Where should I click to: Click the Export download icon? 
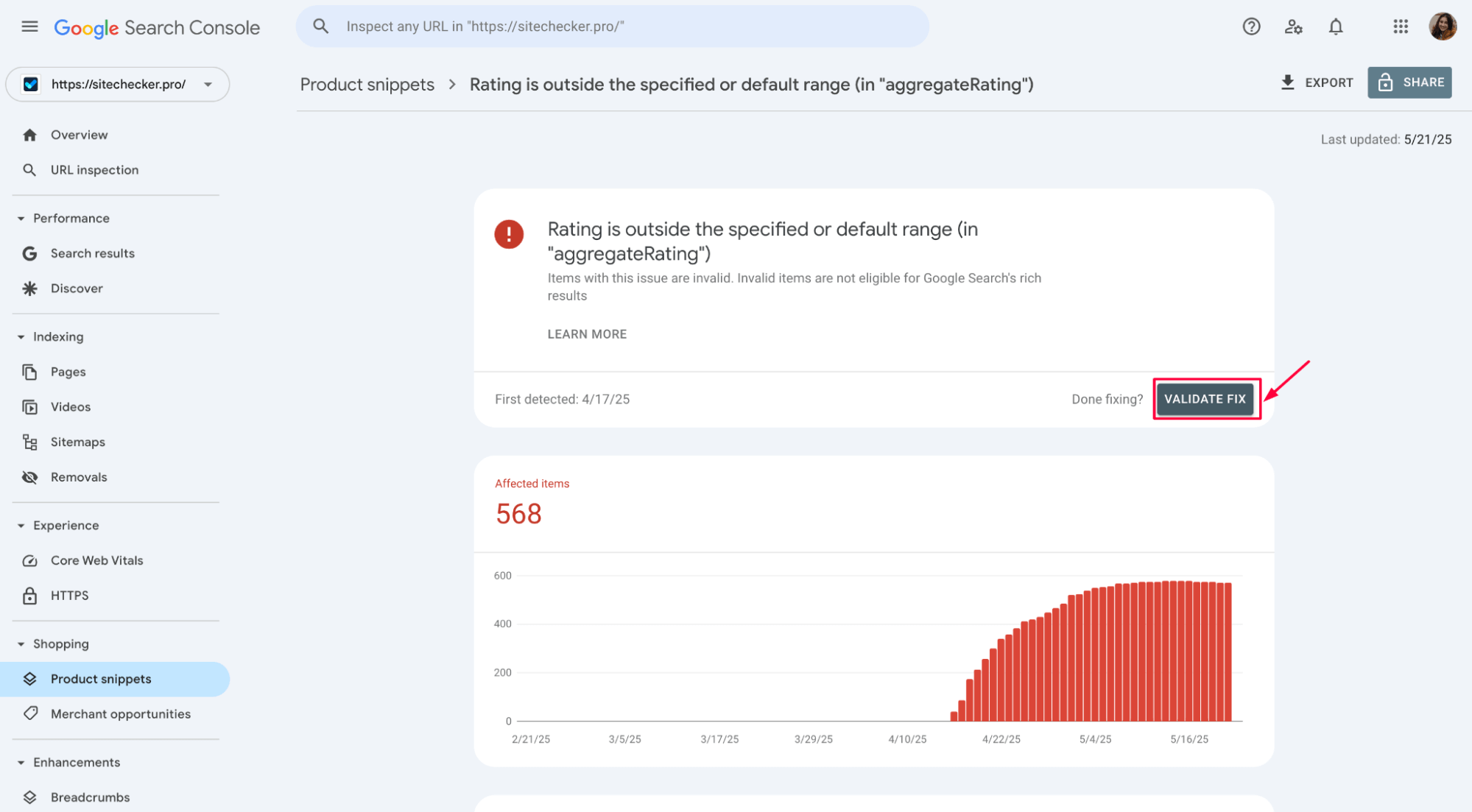click(1288, 82)
